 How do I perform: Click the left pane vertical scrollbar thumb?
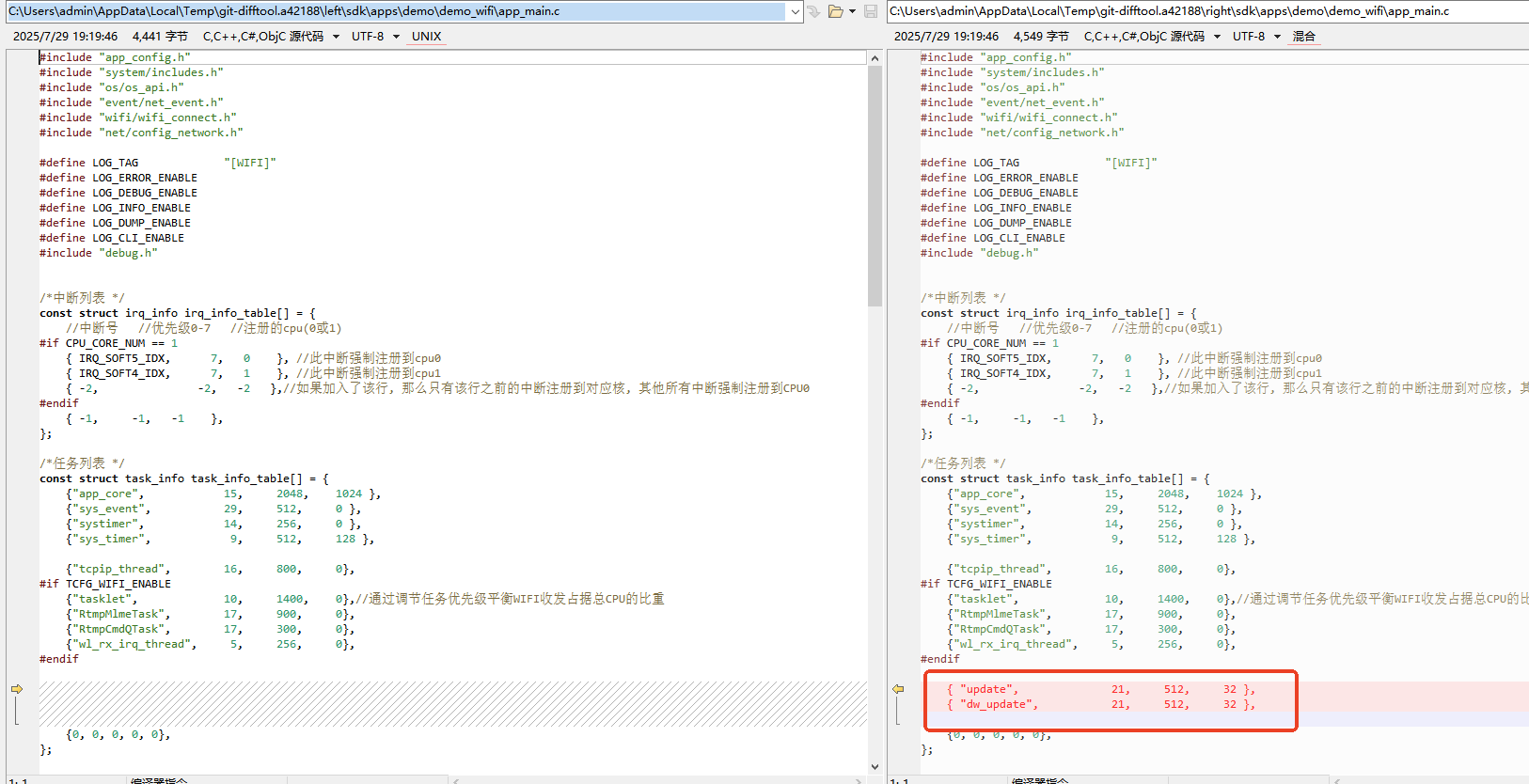pyautogui.click(x=875, y=186)
